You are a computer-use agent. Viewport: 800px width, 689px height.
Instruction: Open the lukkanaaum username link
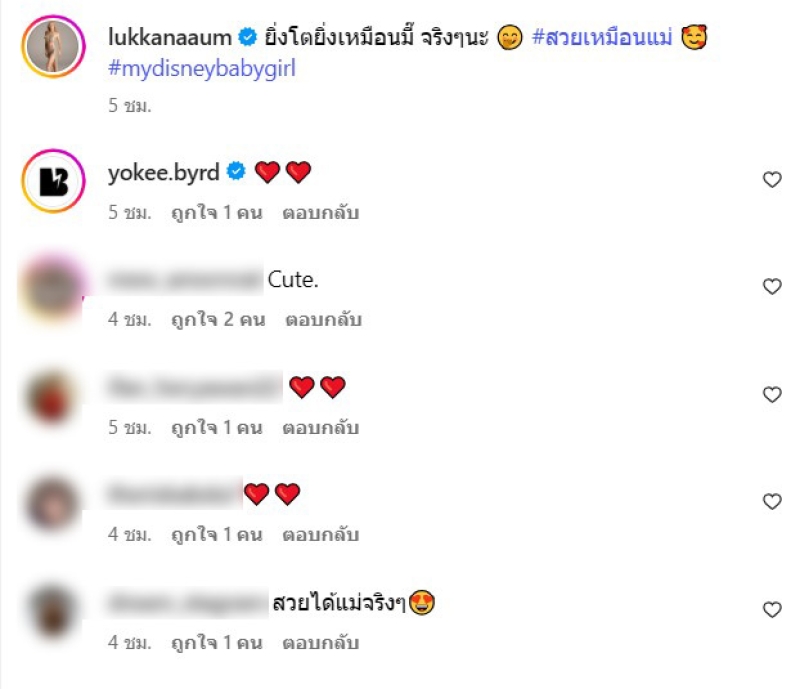[x=170, y=37]
